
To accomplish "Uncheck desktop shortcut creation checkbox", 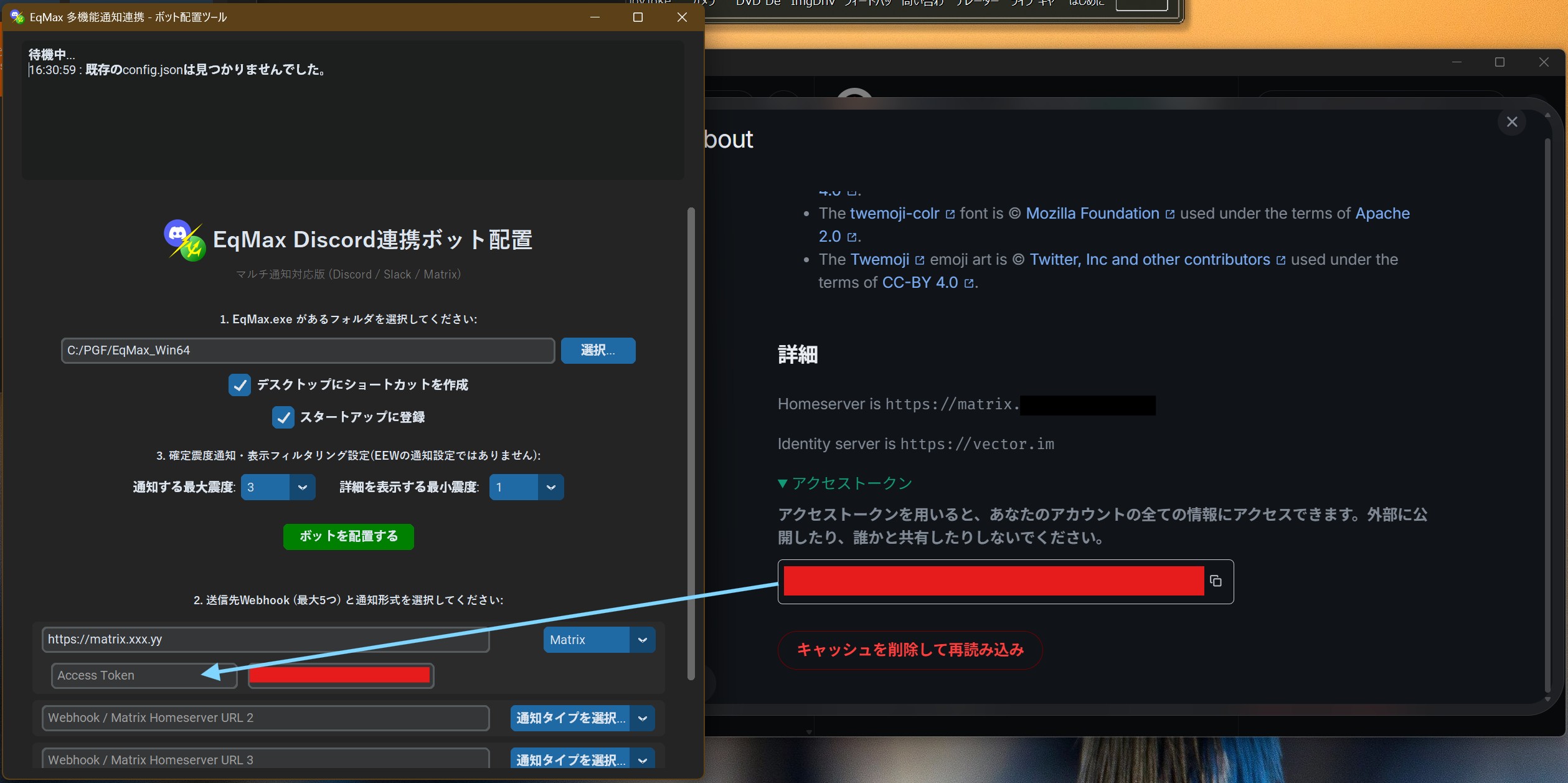I will pos(240,385).
